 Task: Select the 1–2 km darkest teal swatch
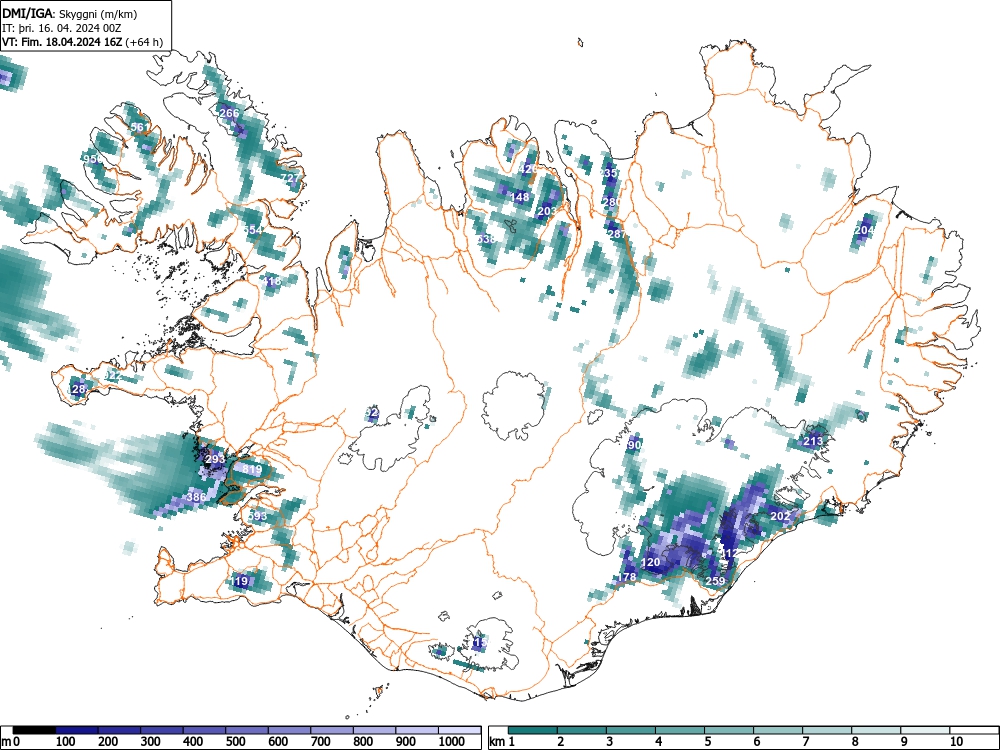pyautogui.click(x=533, y=730)
